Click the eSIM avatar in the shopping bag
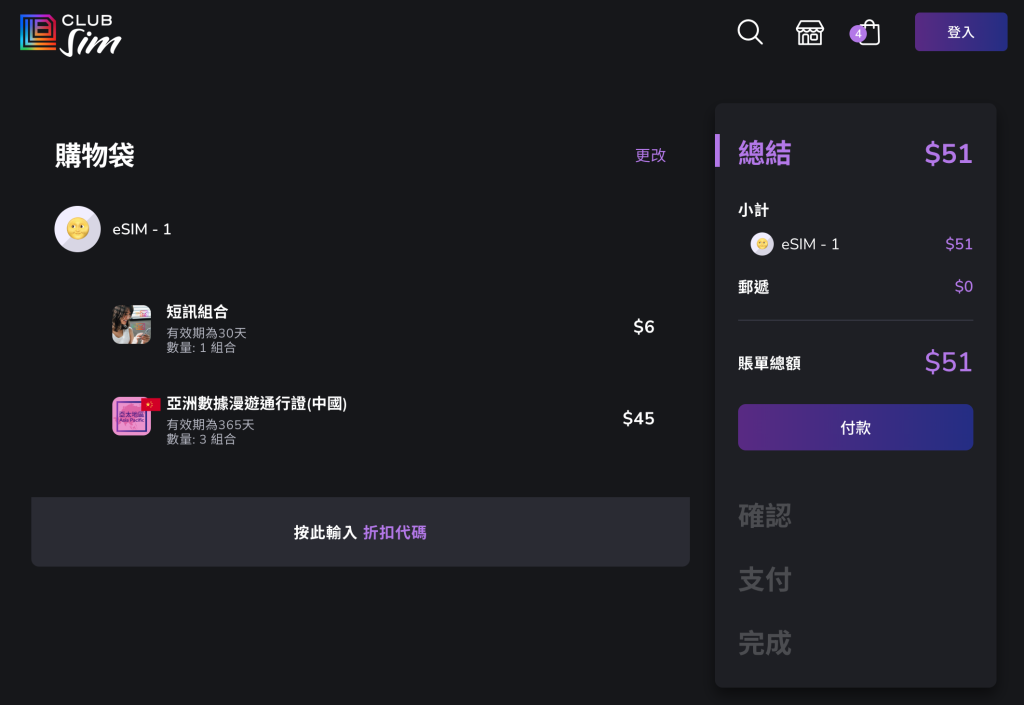 pyautogui.click(x=77, y=229)
